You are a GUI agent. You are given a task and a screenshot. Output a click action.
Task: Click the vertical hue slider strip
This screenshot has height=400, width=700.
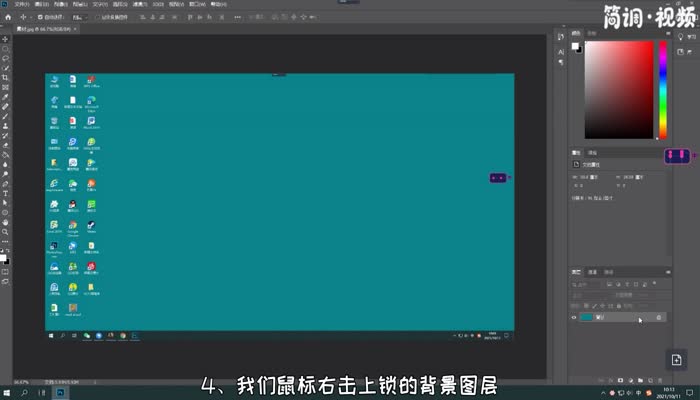point(663,90)
